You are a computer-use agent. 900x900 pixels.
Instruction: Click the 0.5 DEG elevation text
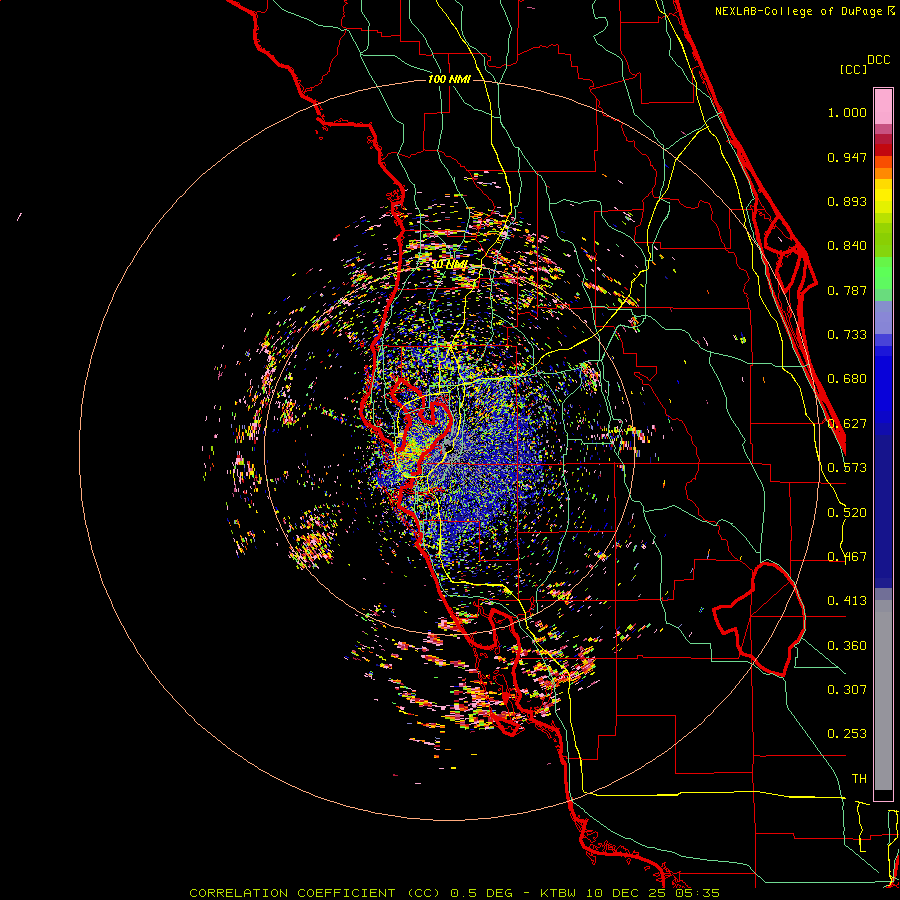(x=482, y=893)
